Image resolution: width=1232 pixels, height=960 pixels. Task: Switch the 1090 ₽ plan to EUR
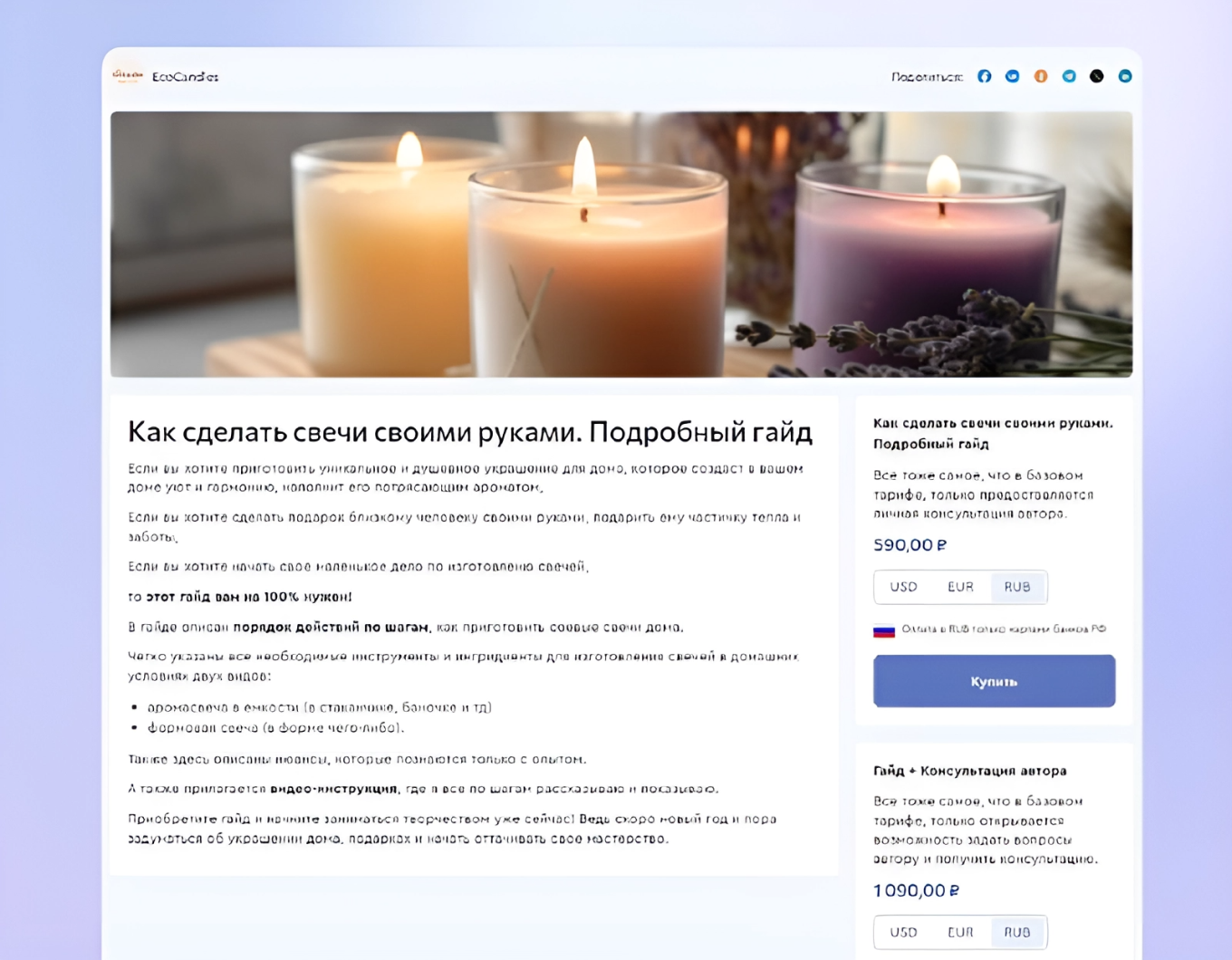[960, 932]
